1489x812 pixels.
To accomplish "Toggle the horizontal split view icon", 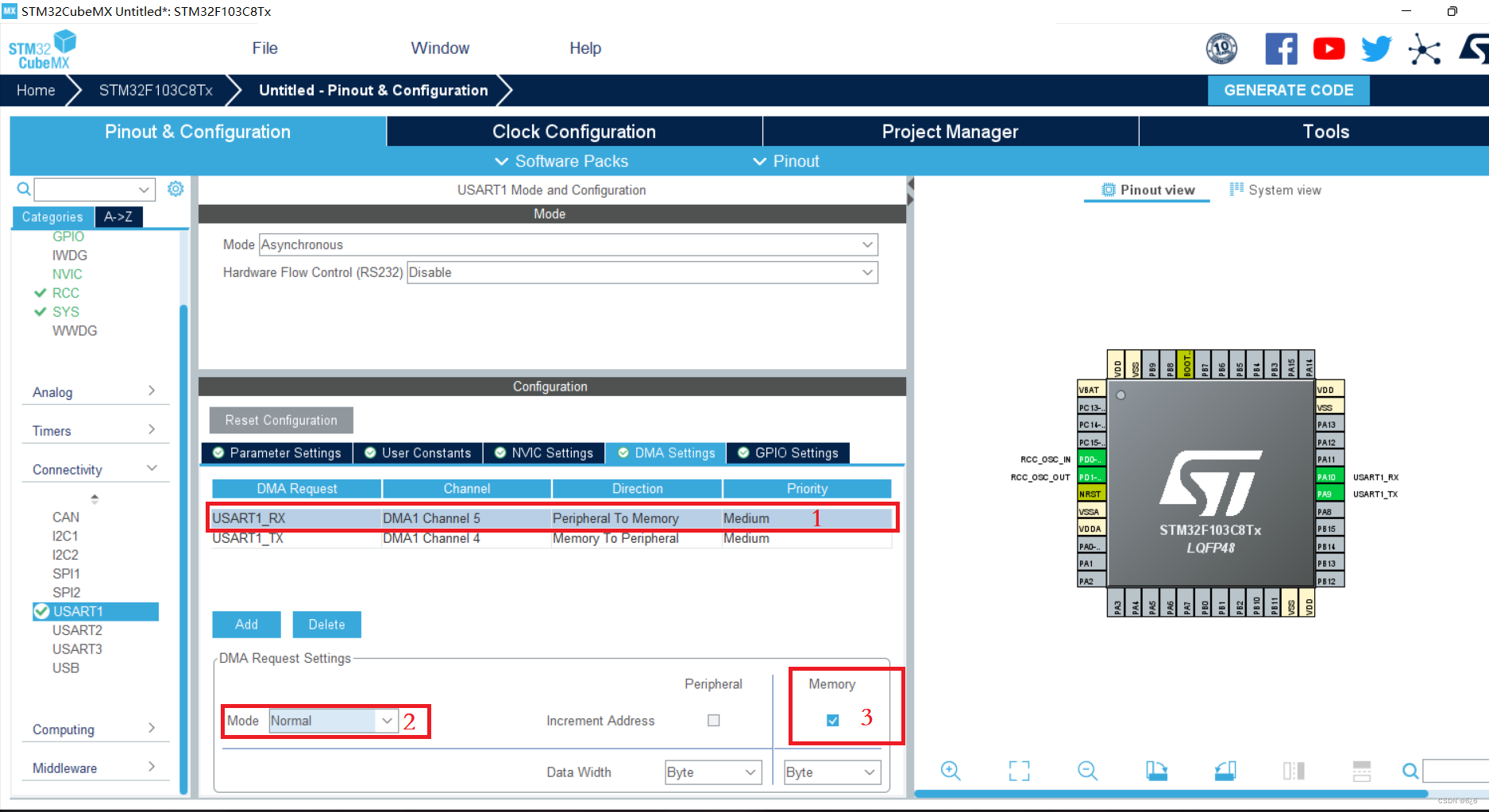I will 1362,771.
